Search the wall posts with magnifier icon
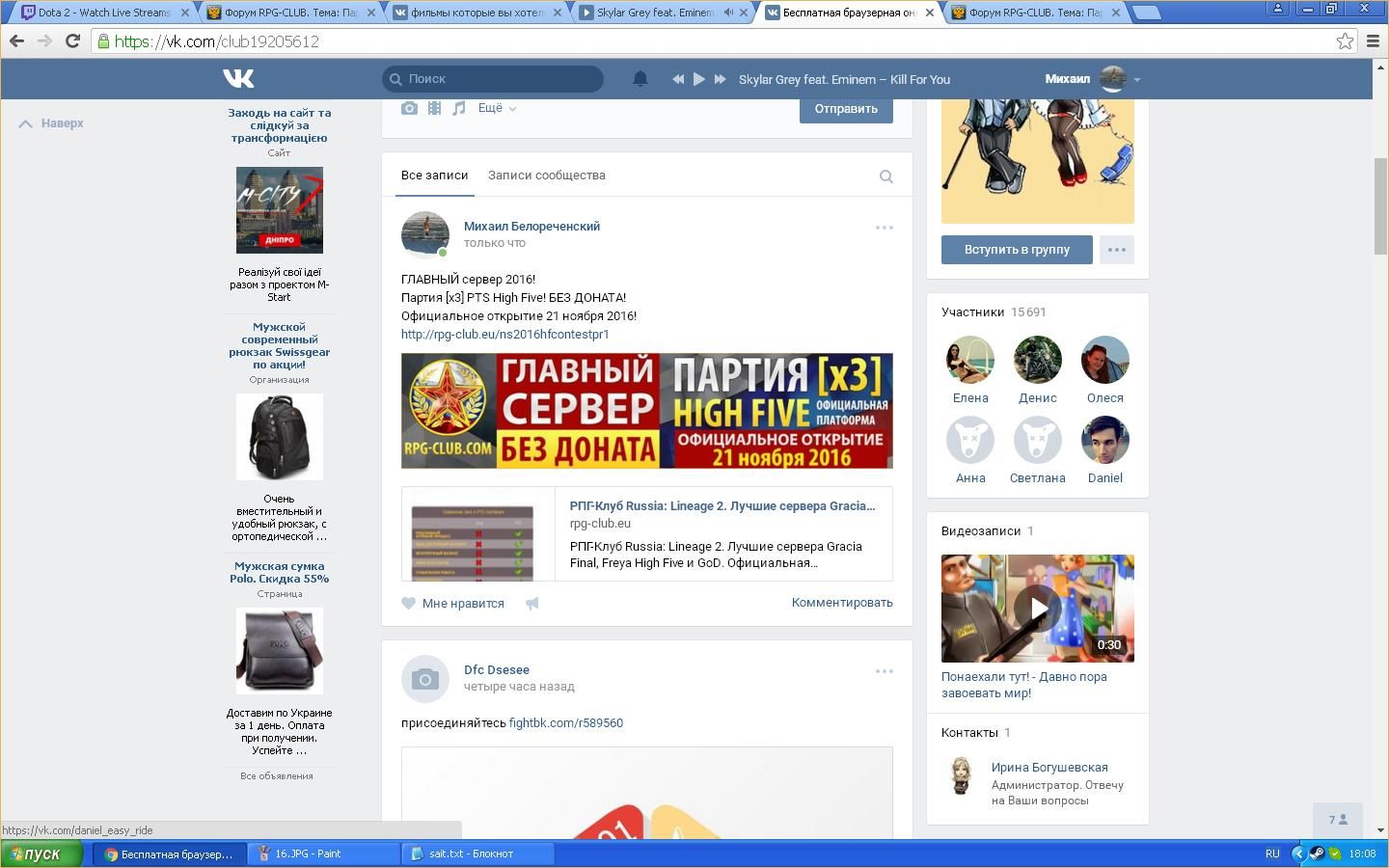 (x=885, y=176)
